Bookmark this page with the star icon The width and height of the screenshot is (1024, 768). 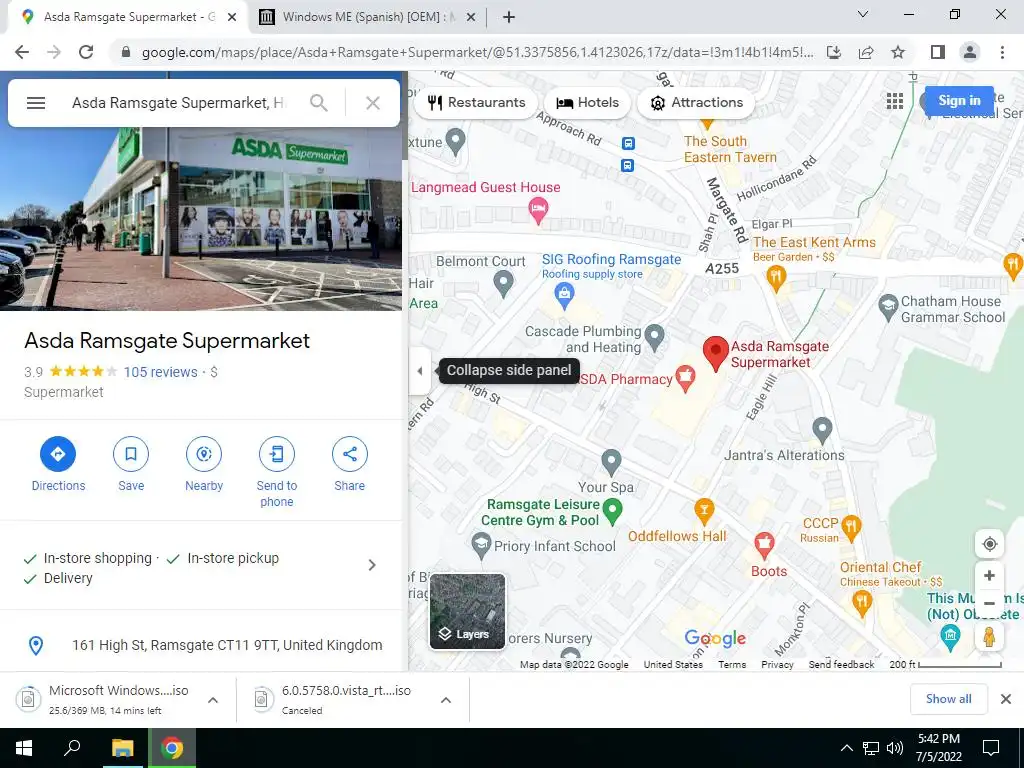[x=898, y=52]
